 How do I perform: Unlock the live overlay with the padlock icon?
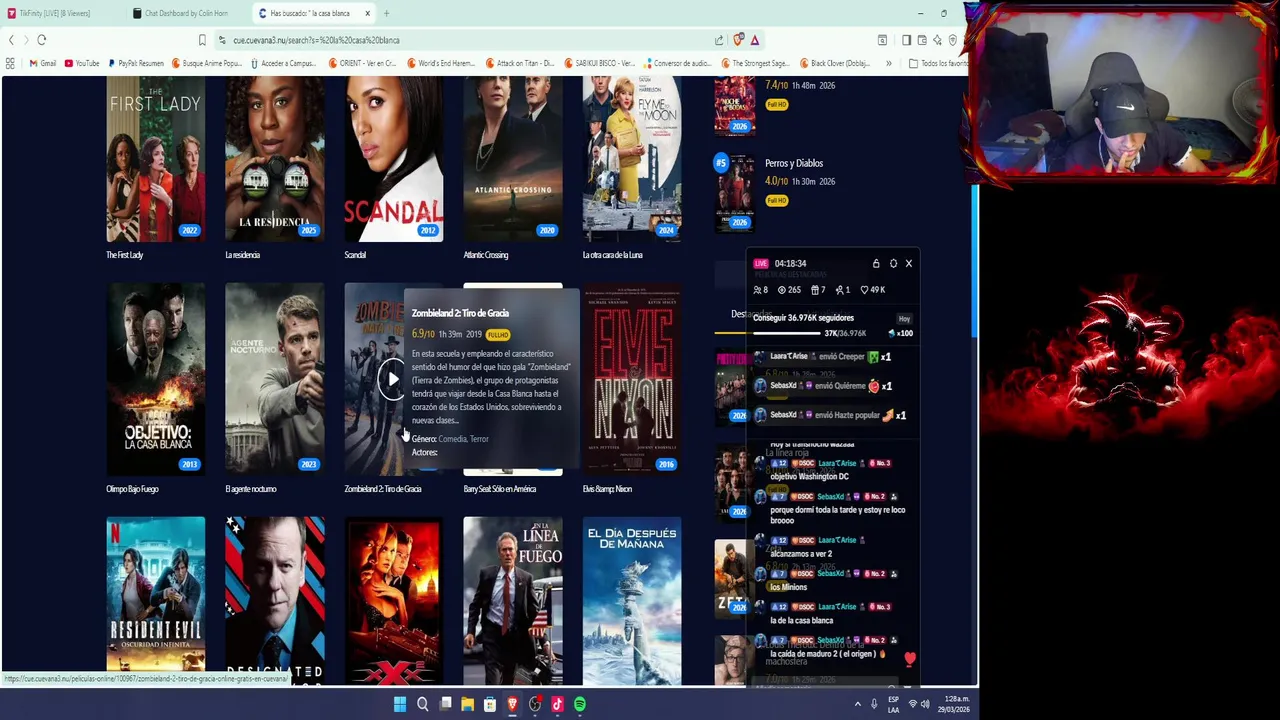coord(876,264)
